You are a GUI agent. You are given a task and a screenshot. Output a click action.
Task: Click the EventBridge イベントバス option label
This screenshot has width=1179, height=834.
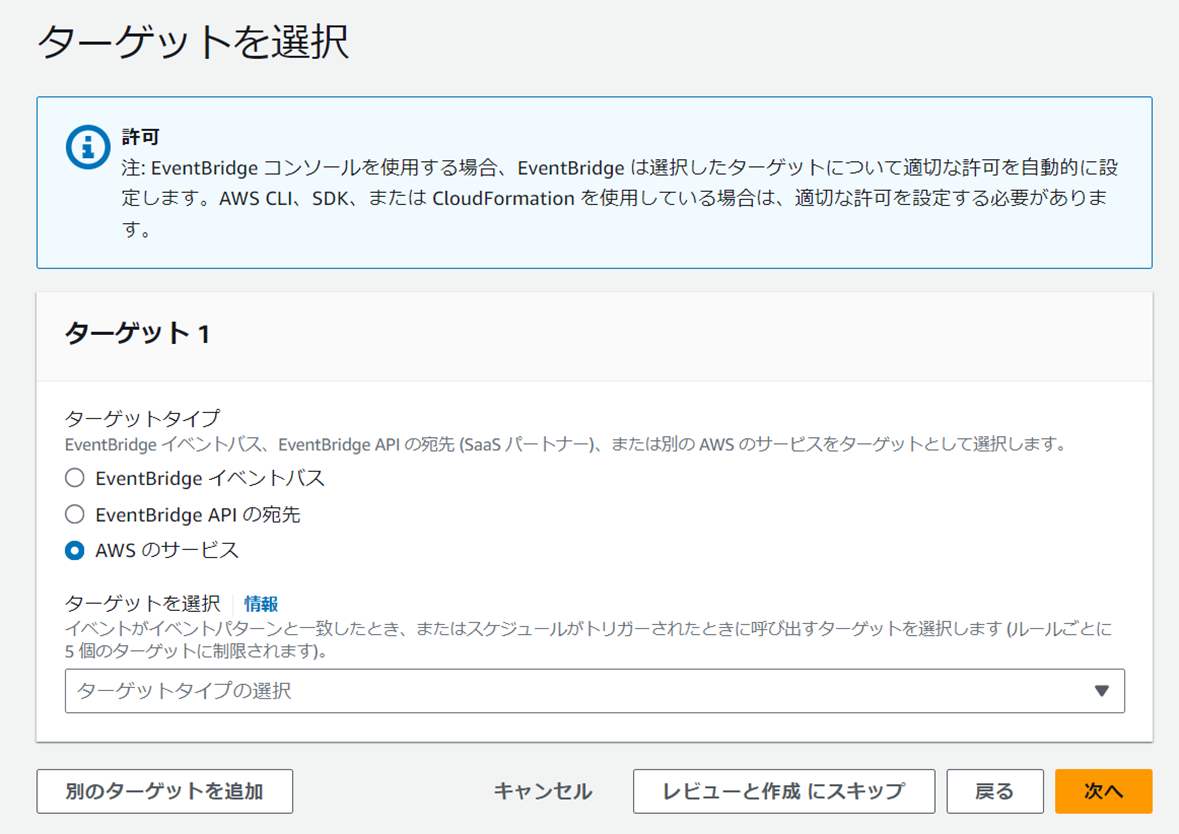[x=210, y=478]
